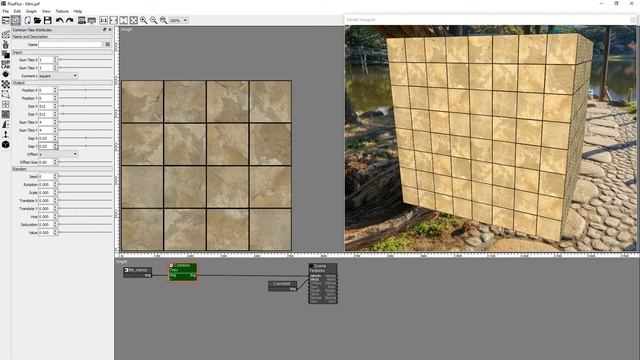Click the 1:1 actual size zoom icon

104,20
